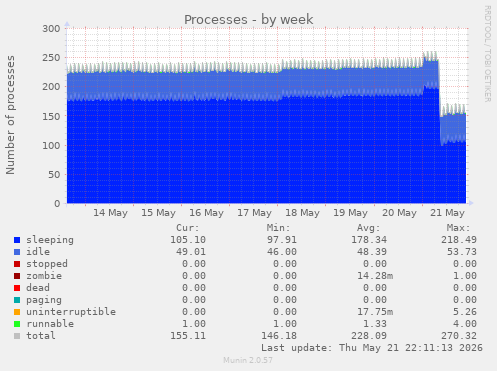
Task: Click idle maximum value 53.73
Action: tap(462, 252)
